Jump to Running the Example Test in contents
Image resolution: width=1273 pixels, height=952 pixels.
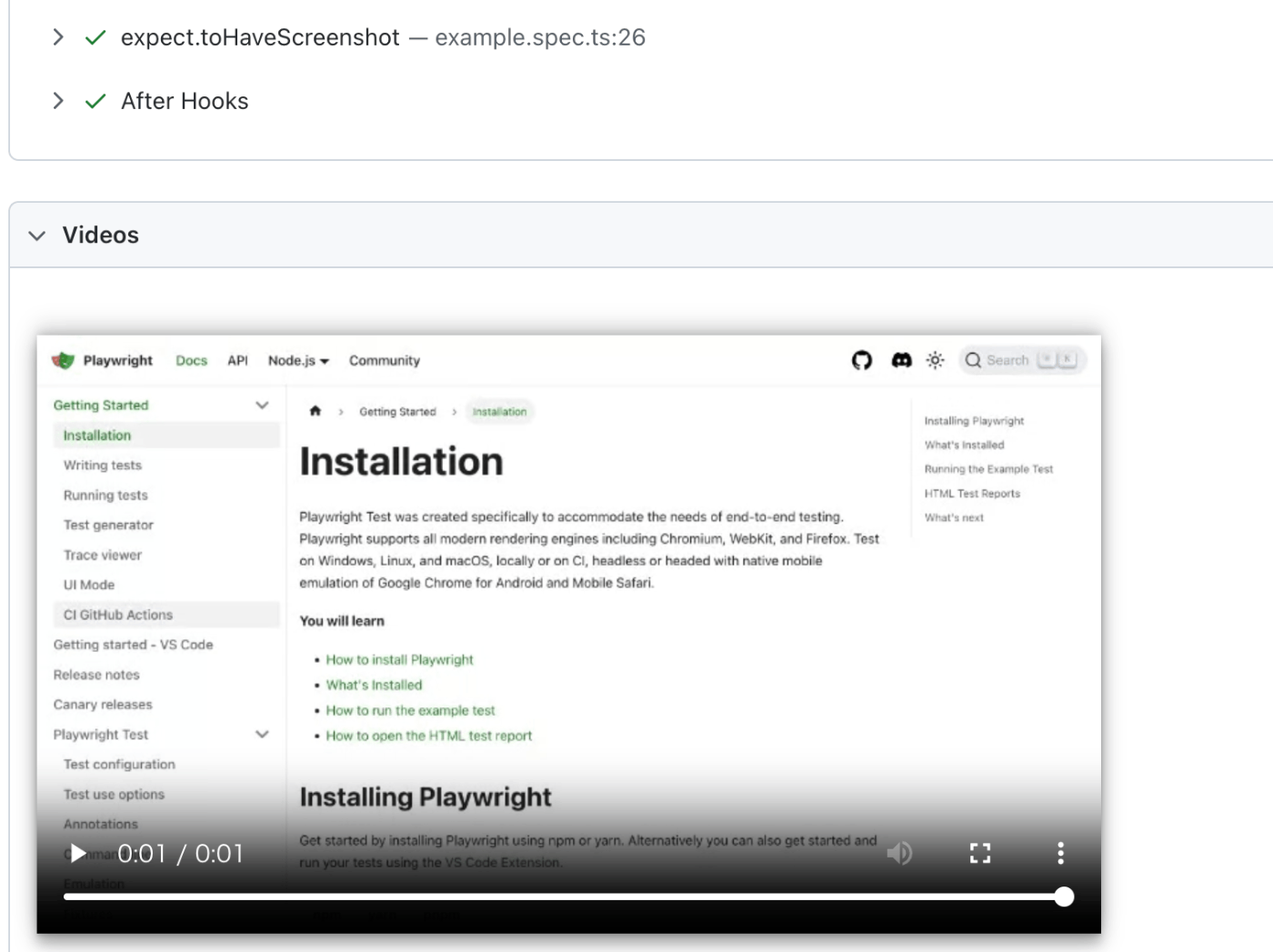coord(988,469)
